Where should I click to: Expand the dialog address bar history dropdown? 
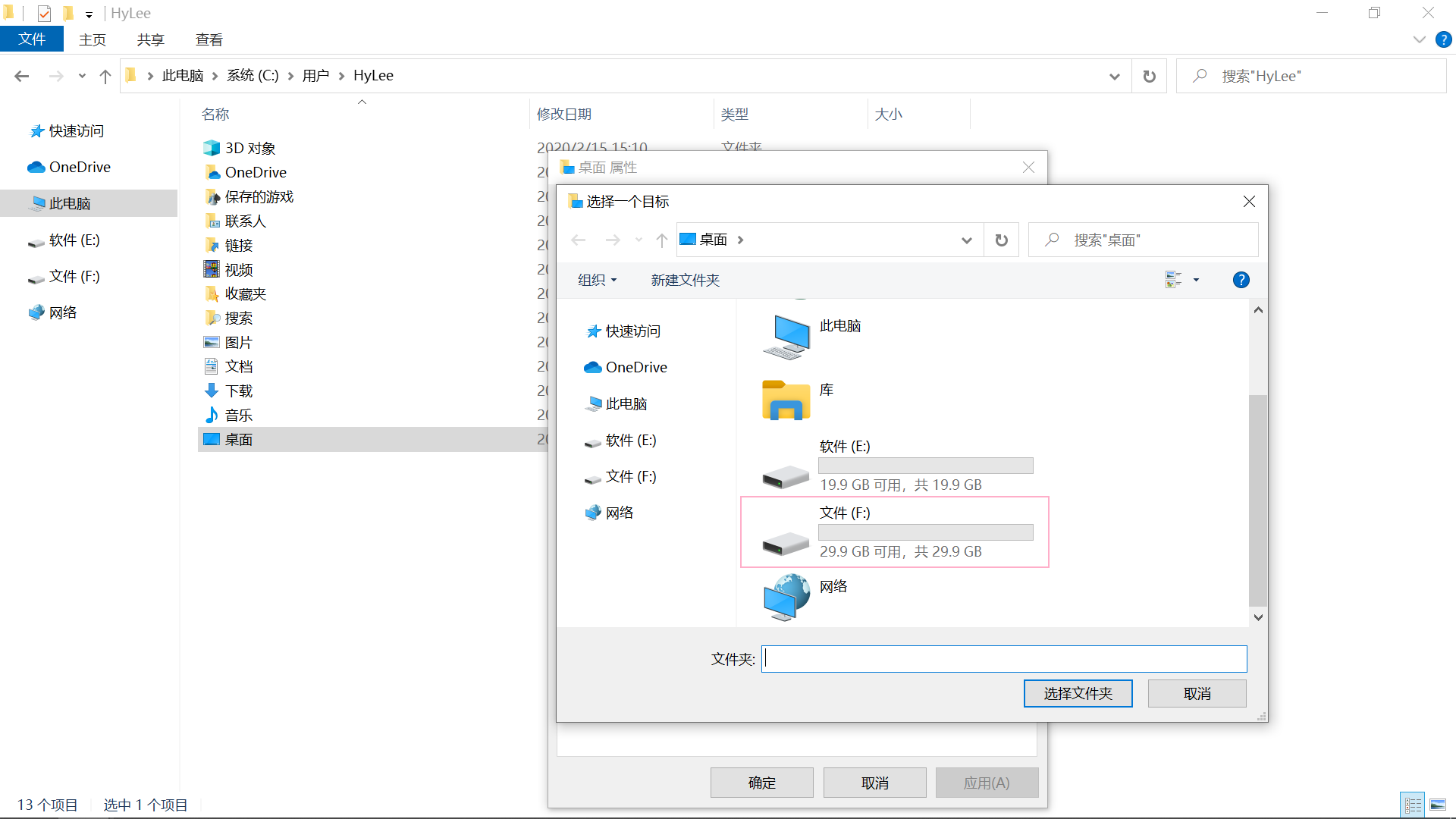(x=966, y=240)
